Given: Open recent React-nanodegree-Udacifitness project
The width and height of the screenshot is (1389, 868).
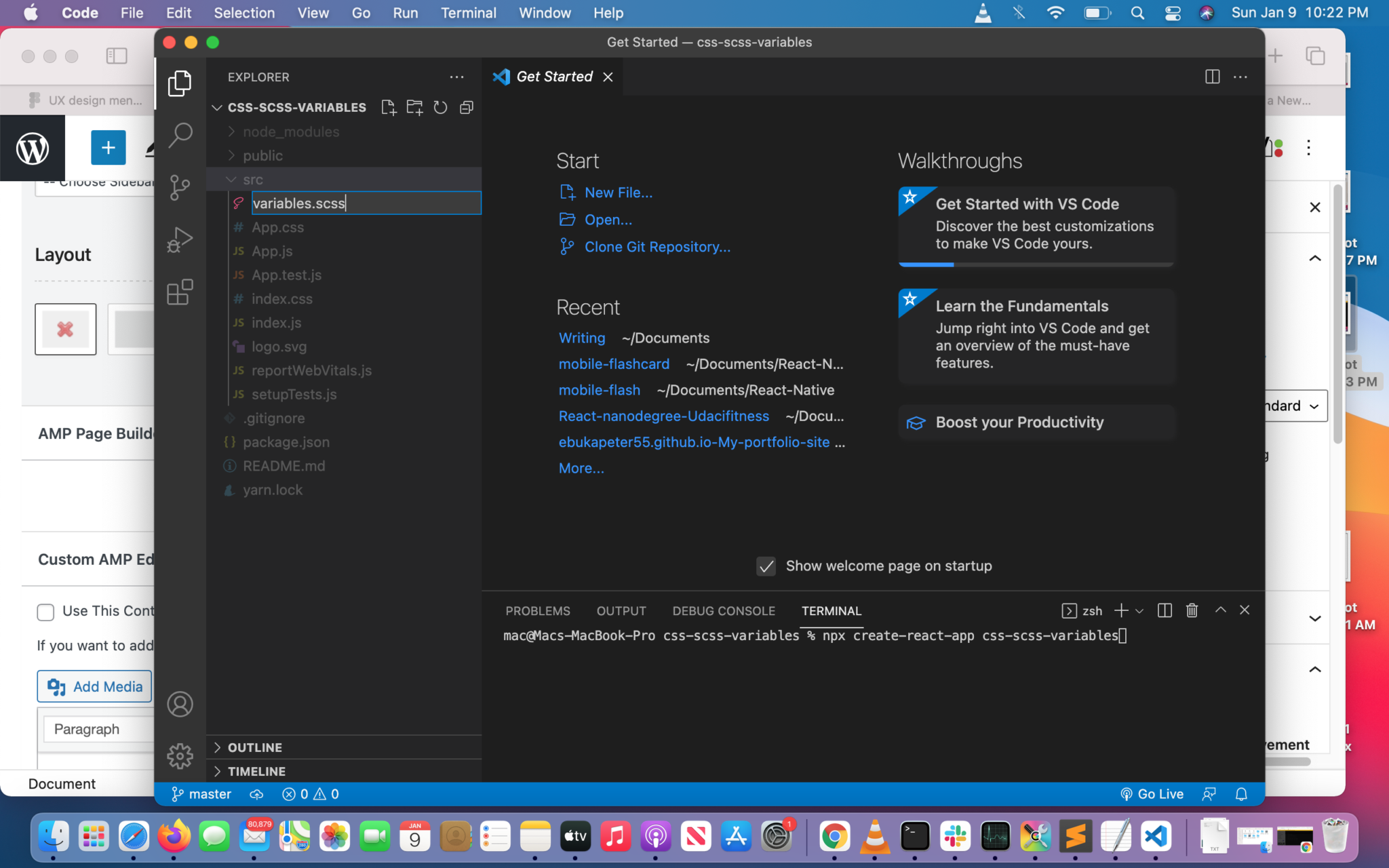Looking at the screenshot, I should 663,416.
